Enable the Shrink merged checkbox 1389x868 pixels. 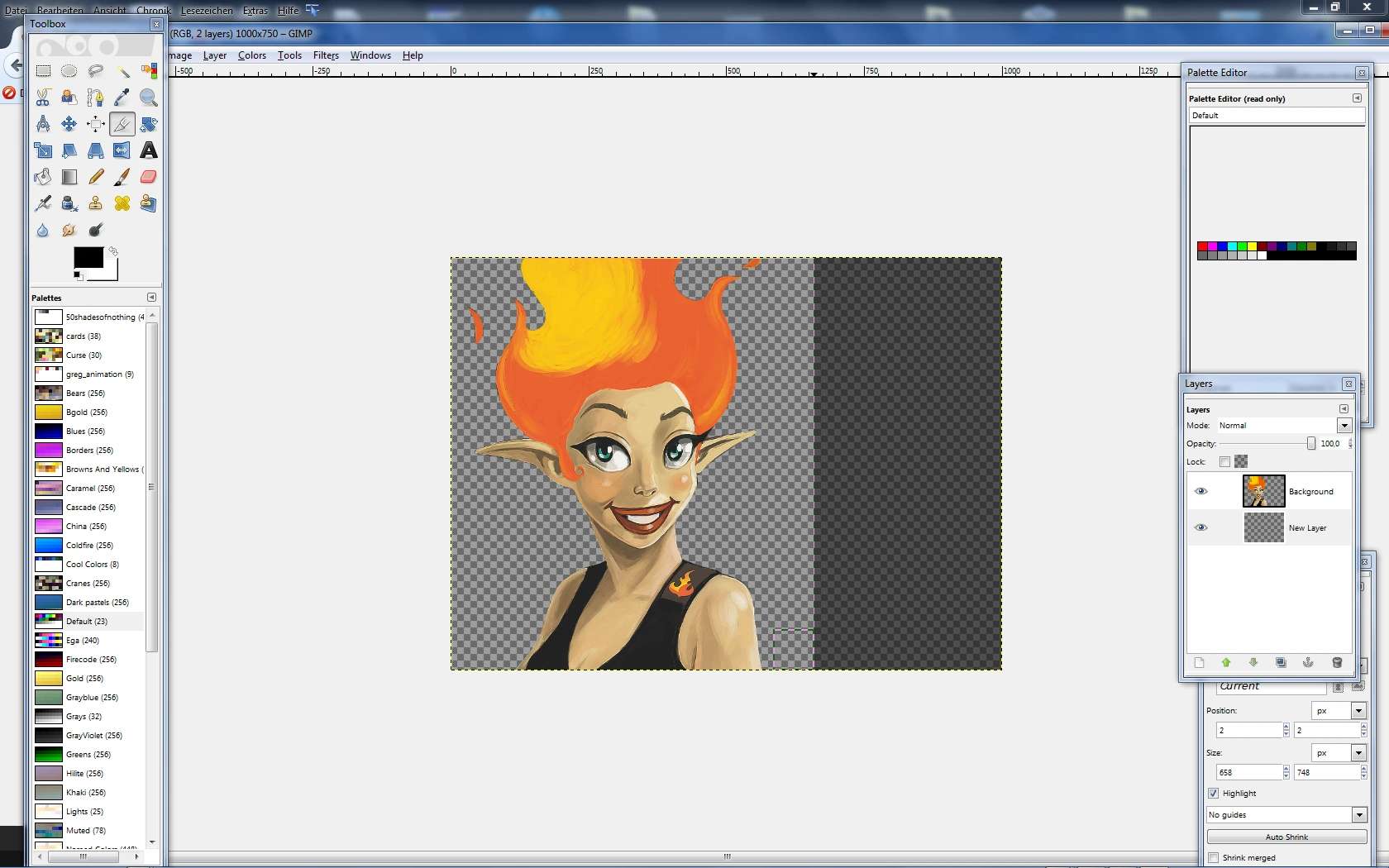coord(1214,857)
